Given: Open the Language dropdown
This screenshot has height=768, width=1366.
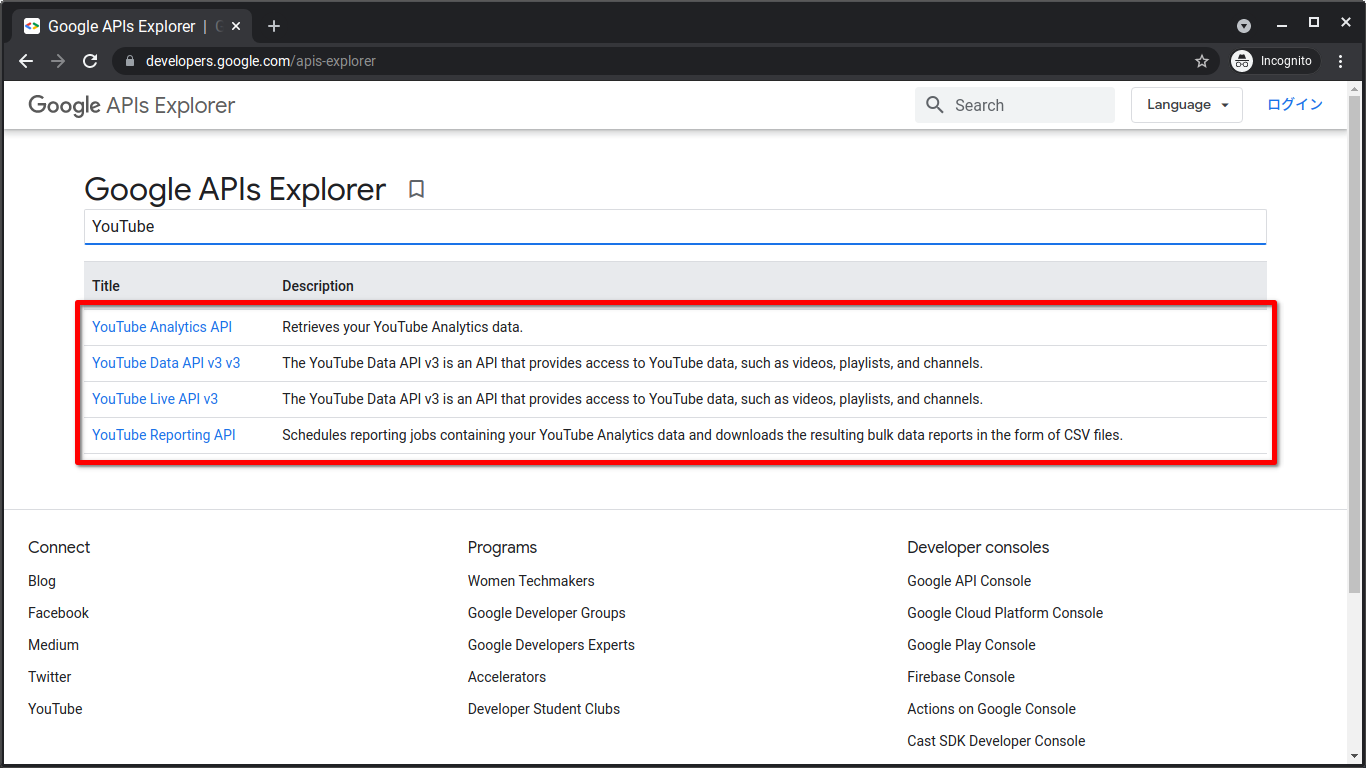Looking at the screenshot, I should coord(1186,105).
